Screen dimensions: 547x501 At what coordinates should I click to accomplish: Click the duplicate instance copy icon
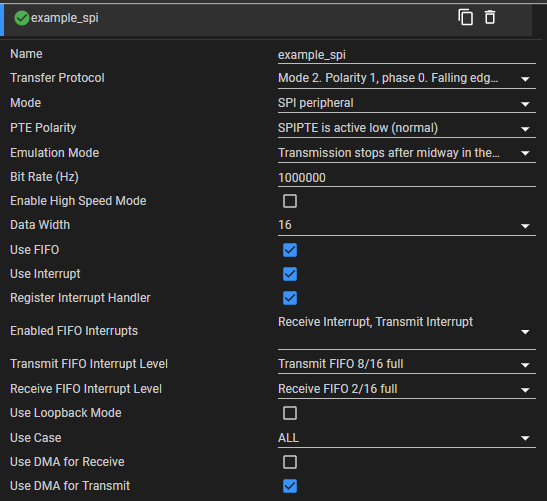(465, 17)
